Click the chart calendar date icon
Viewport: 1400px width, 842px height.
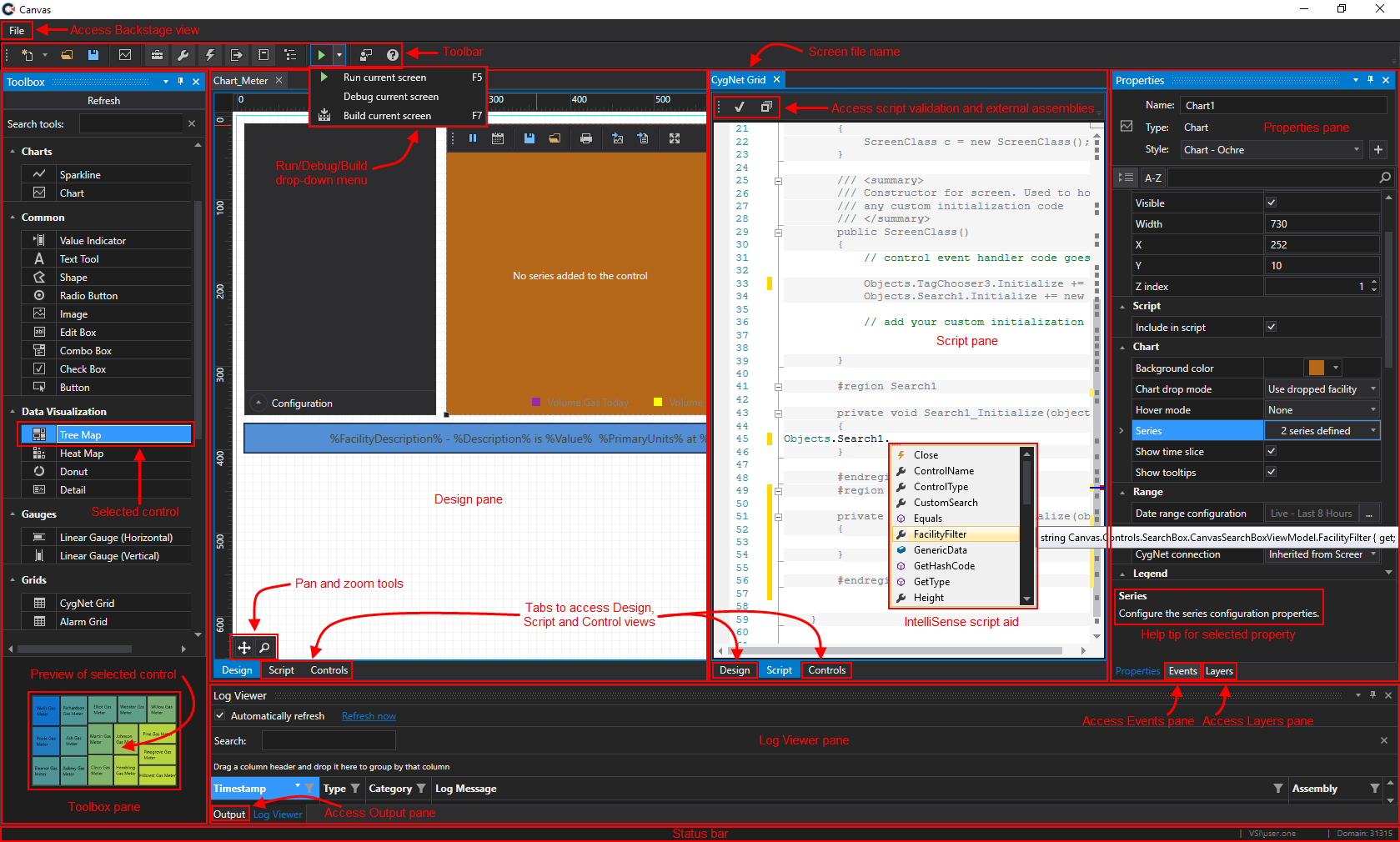(498, 138)
